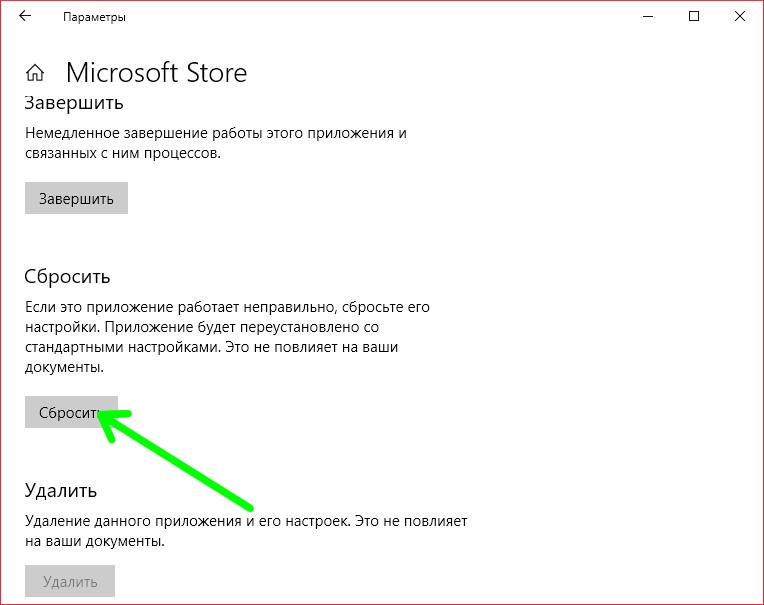The height and width of the screenshot is (605, 764).
Task: Click the text starting 'Удаление данного приложения'
Action: tap(246, 531)
